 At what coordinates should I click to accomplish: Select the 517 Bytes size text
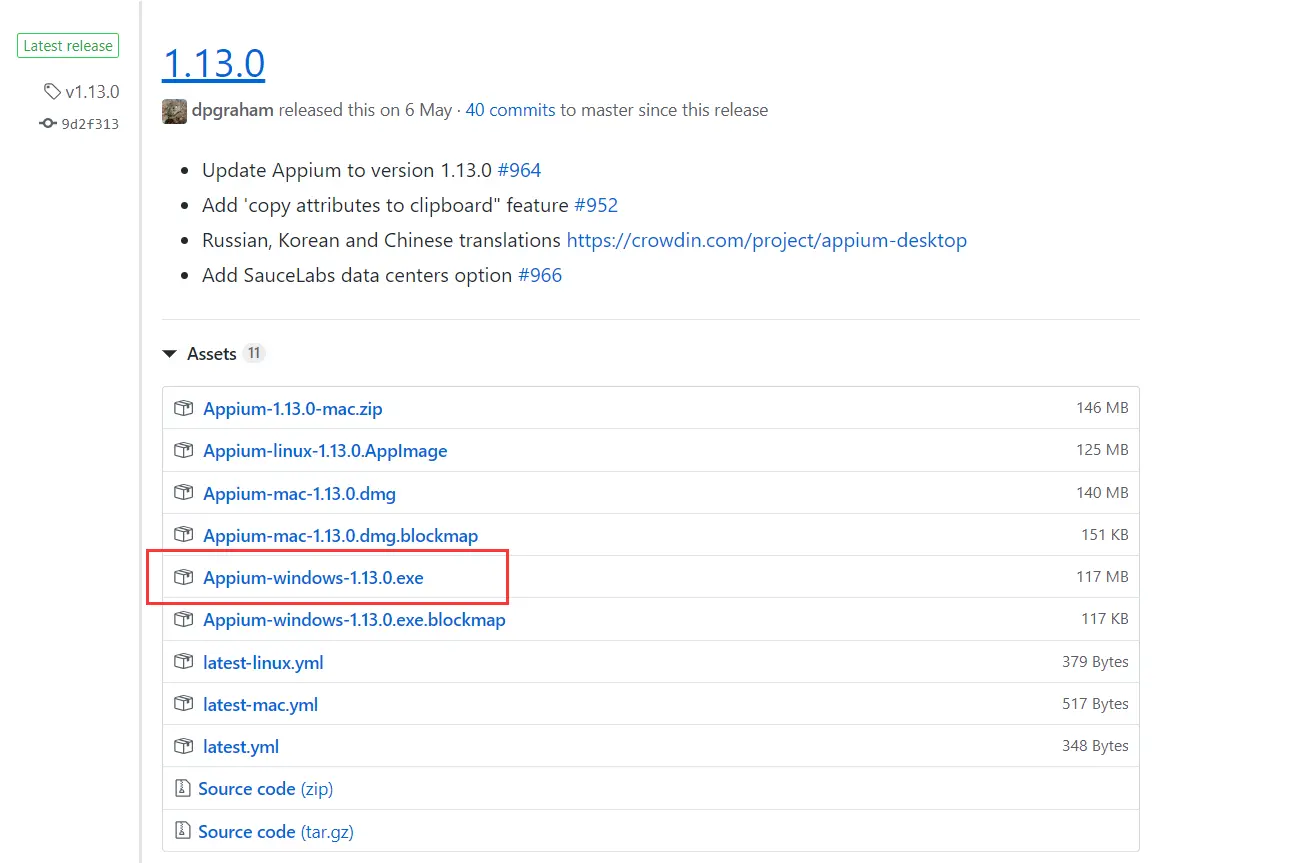click(x=1095, y=704)
